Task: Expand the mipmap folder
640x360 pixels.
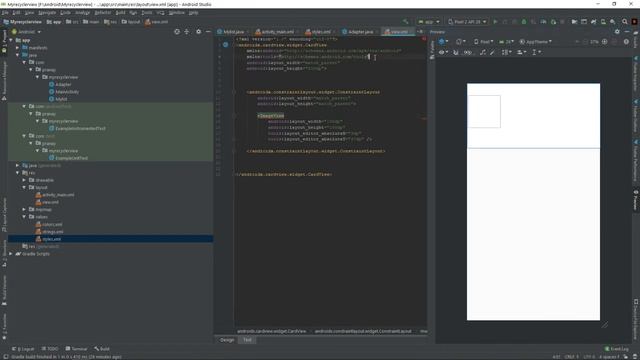Action: pyautogui.click(x=24, y=209)
